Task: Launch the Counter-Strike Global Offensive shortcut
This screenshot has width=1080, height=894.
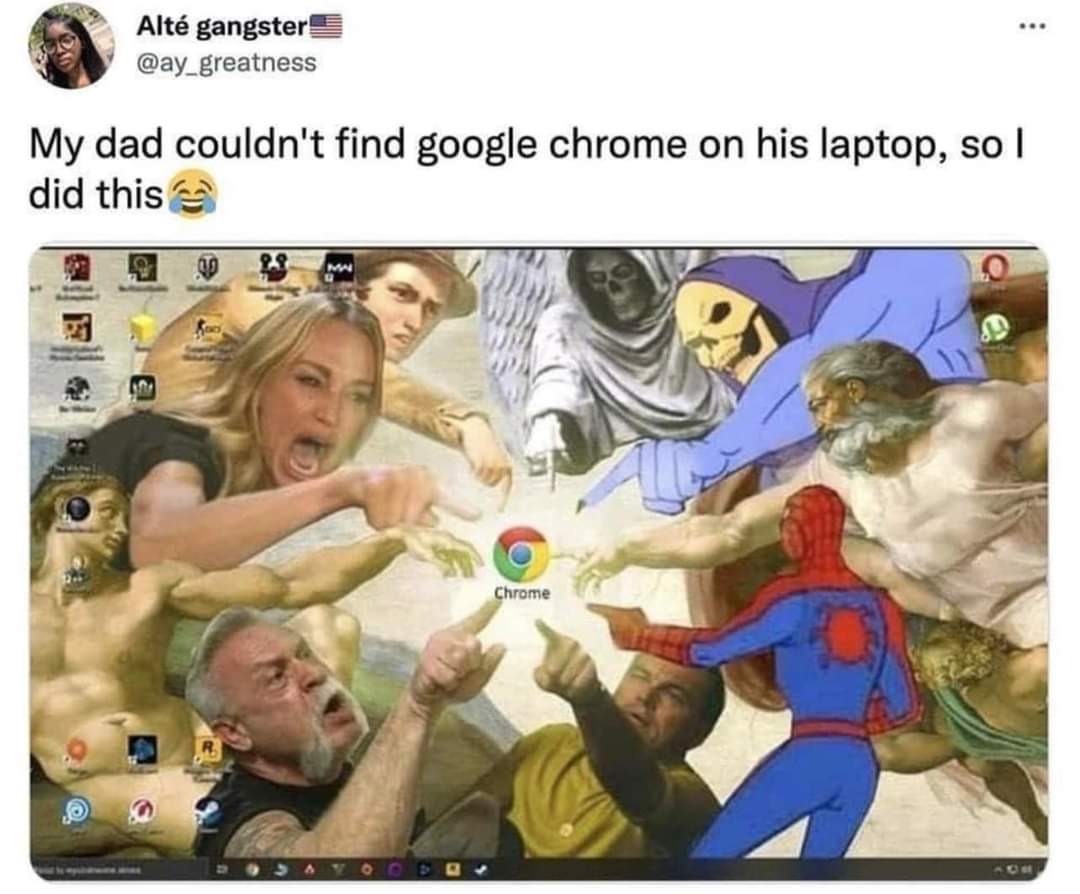Action: pos(206,329)
